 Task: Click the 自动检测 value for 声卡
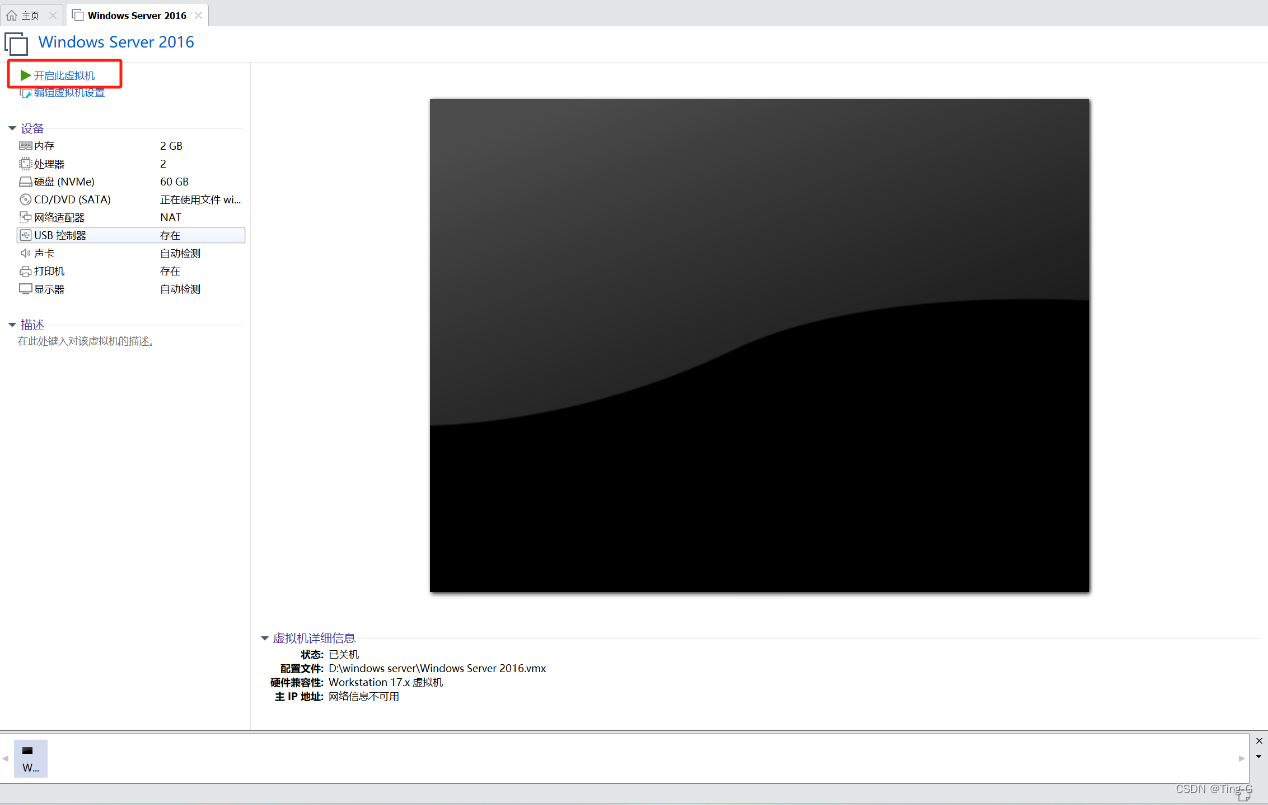(180, 253)
